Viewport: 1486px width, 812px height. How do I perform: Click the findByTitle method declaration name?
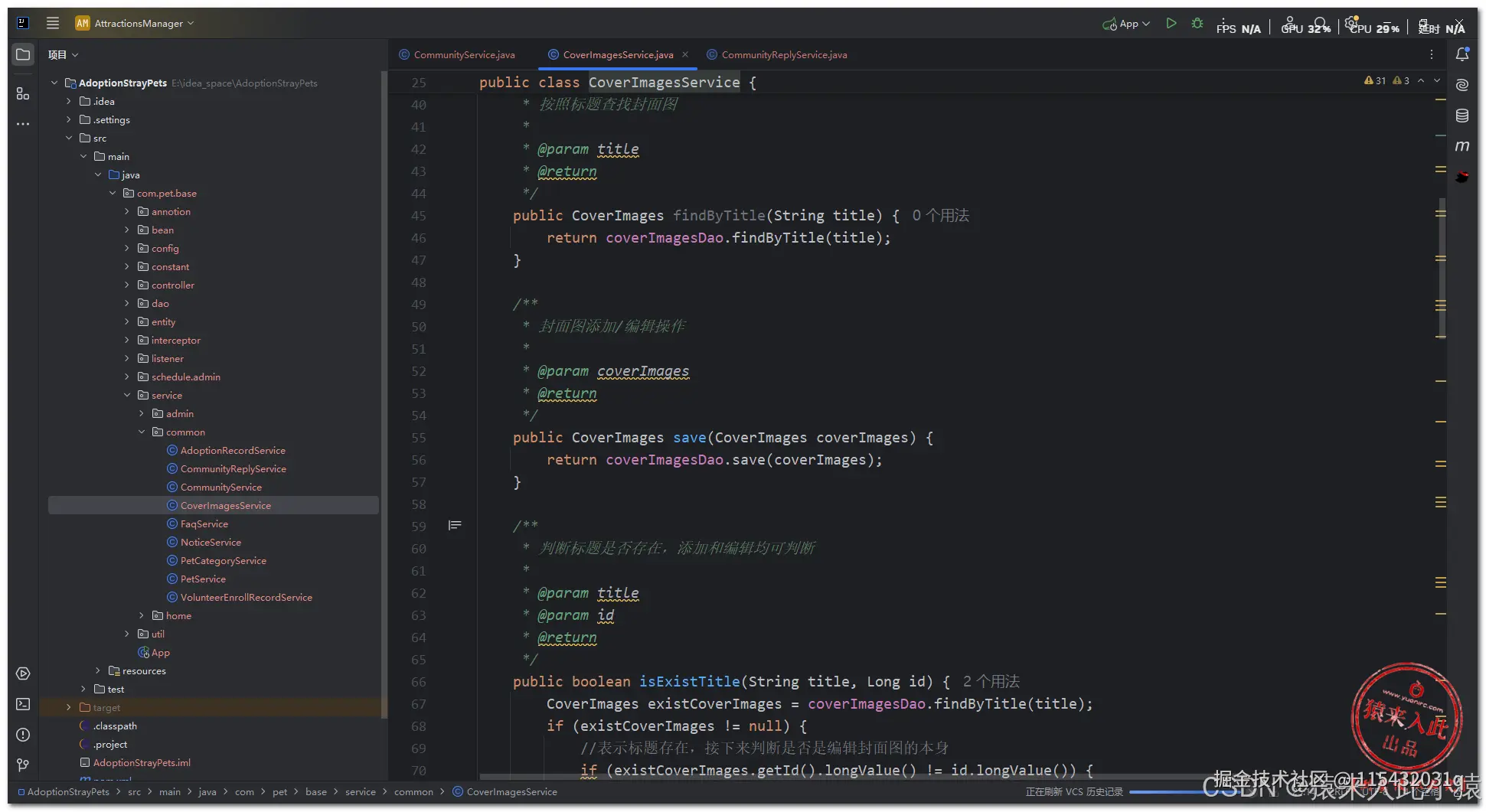coord(719,215)
